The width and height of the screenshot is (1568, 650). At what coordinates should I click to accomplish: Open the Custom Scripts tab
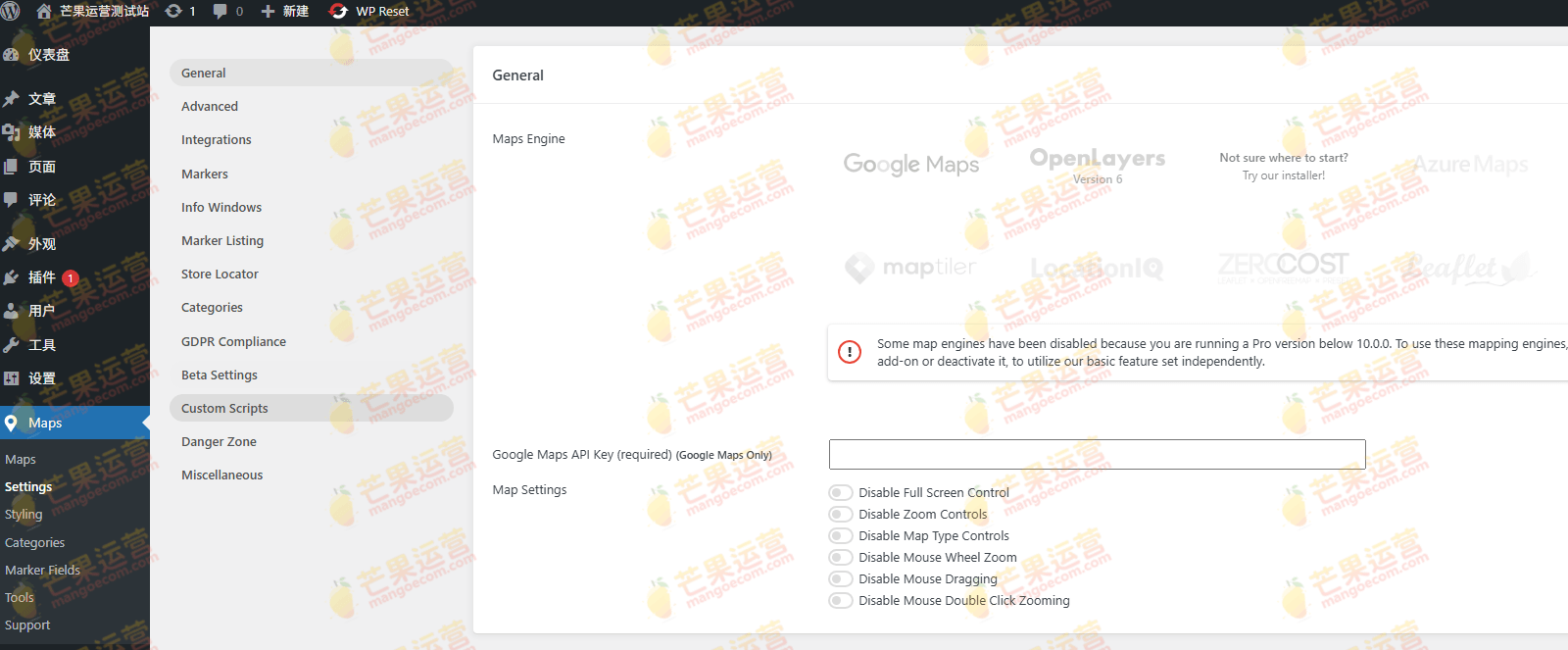(312, 408)
